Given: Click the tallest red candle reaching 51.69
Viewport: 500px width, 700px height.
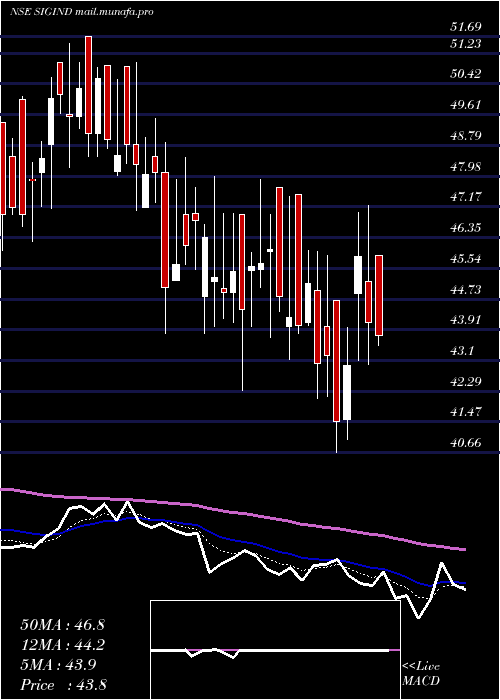Looking at the screenshot, I should (x=88, y=85).
